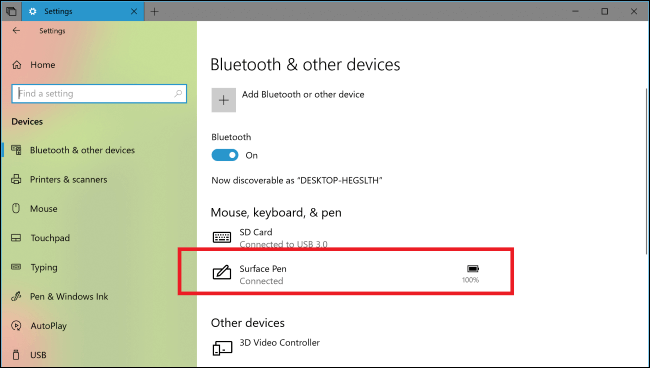
Task: Click the plus icon to add a device
Action: (224, 100)
